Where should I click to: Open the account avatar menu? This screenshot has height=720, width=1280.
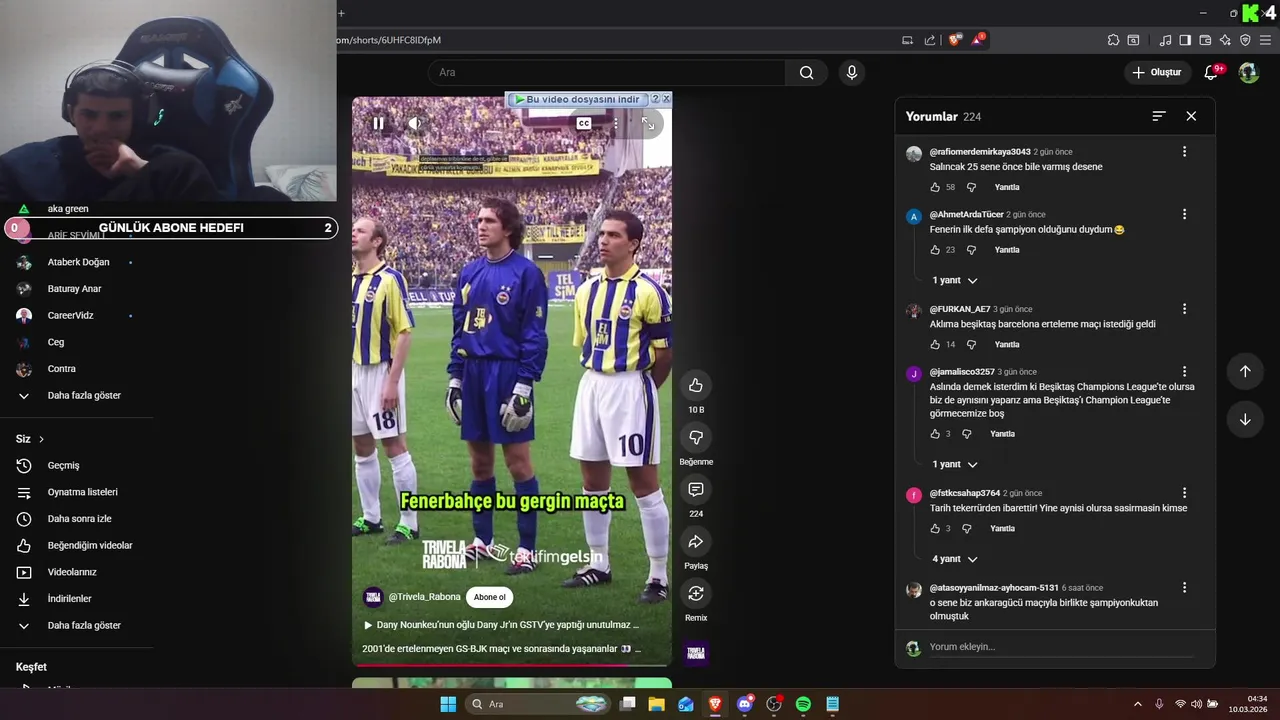1249,72
